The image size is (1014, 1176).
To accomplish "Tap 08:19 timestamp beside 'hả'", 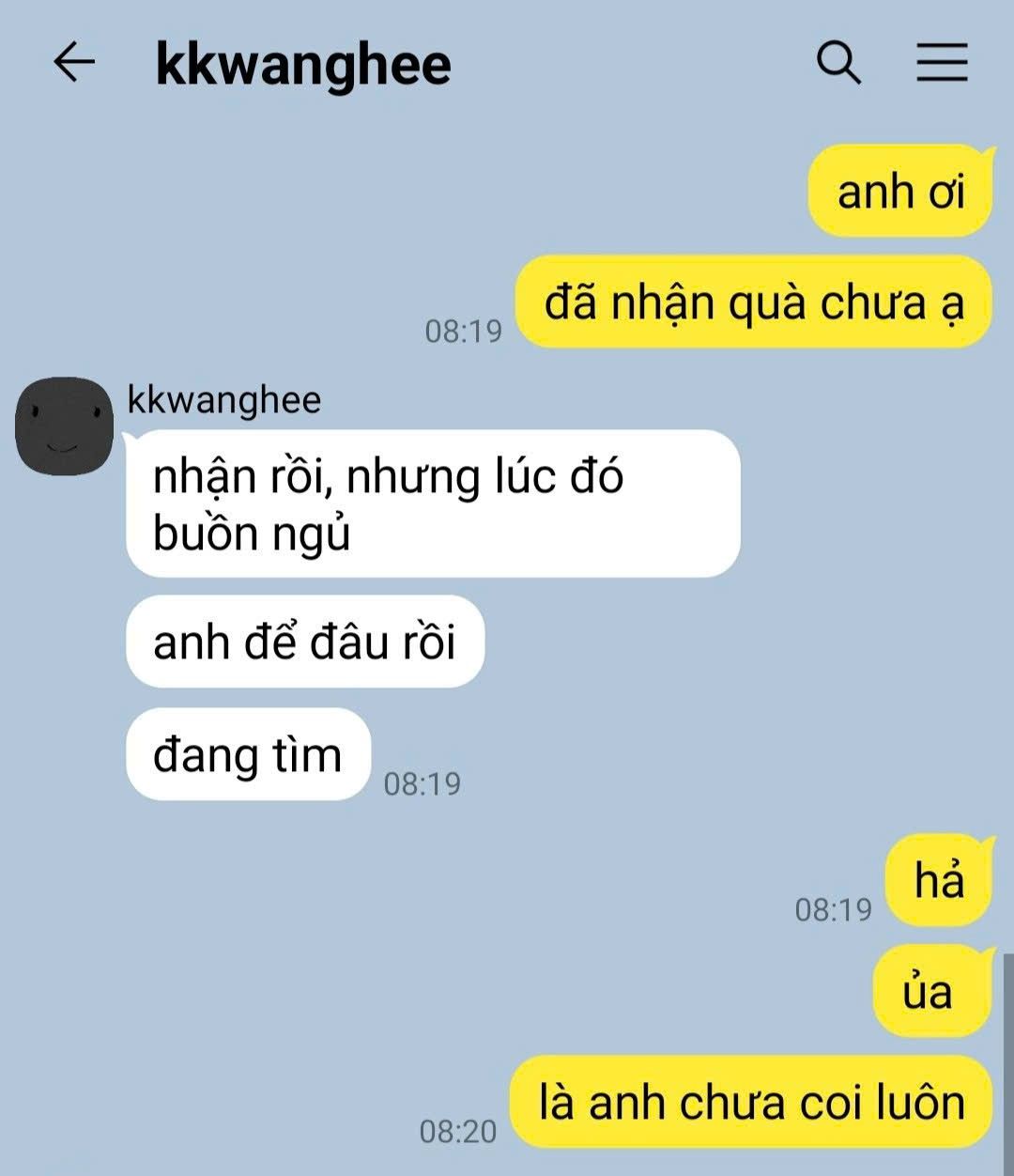I will pos(833,909).
